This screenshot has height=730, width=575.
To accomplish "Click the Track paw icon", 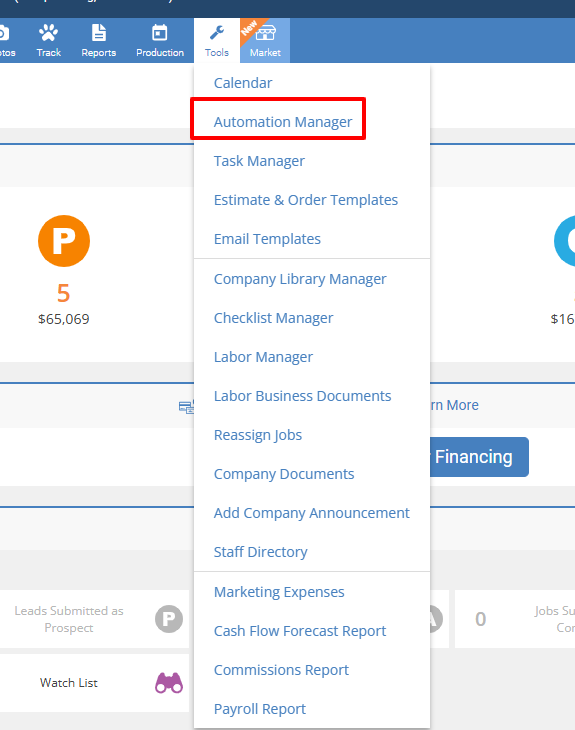I will coord(48,33).
